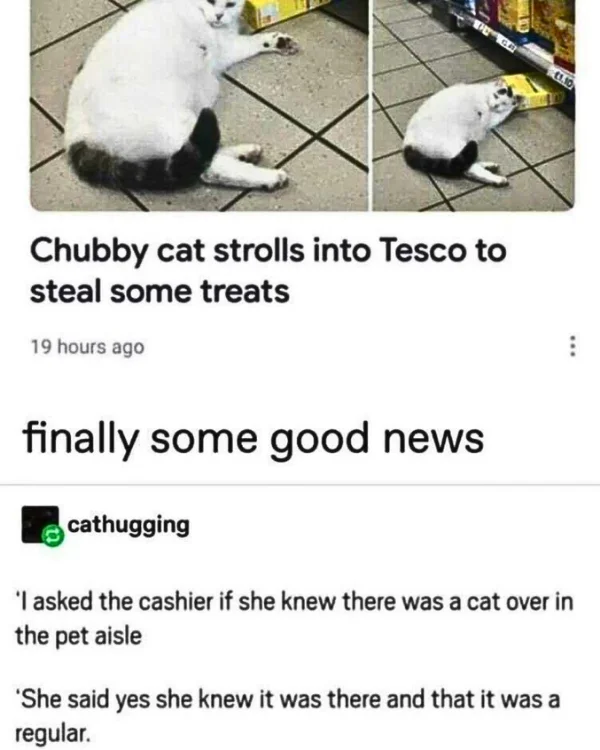
Task: Click the I asked the cashier paragraph
Action: click(x=294, y=619)
